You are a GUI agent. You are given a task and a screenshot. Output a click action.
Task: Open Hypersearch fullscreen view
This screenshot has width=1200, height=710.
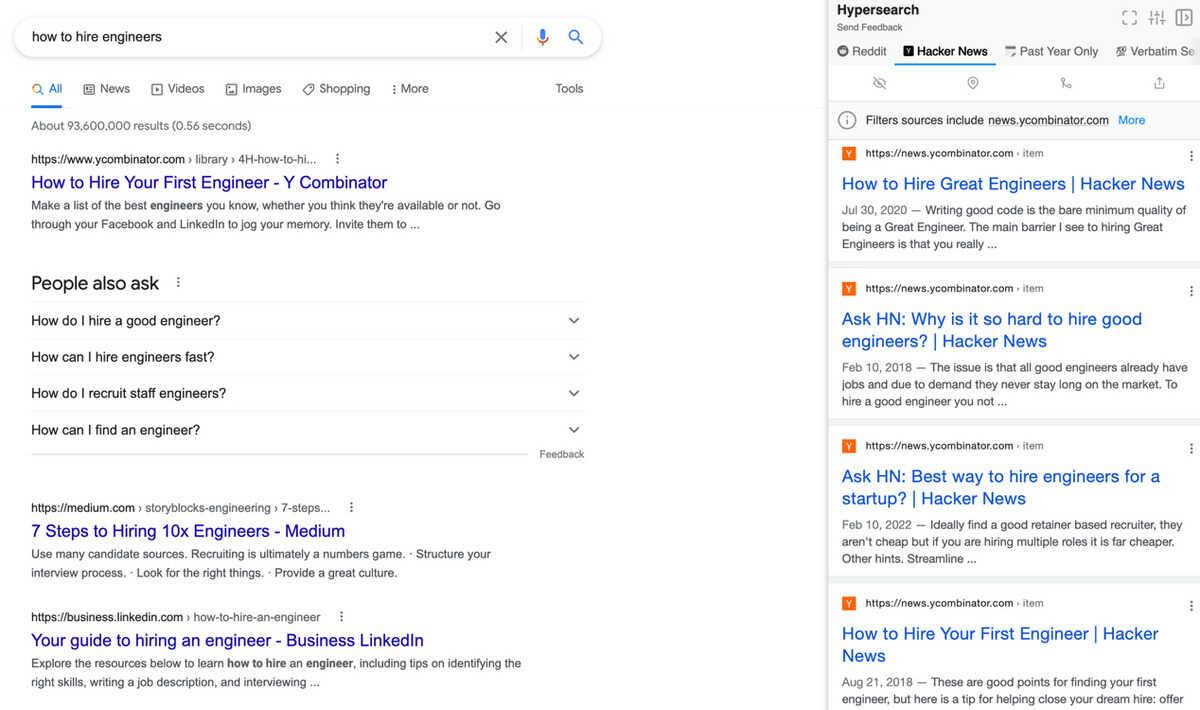point(1130,17)
